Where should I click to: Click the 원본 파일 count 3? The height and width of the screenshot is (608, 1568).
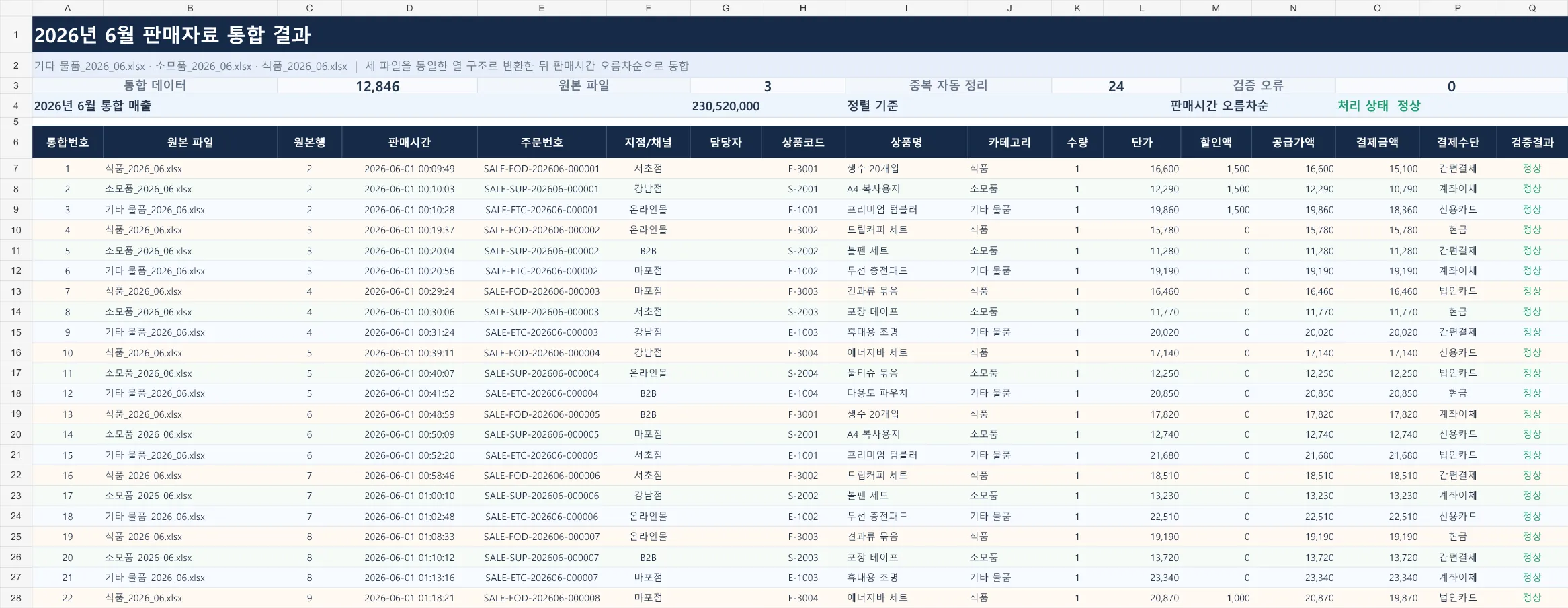pyautogui.click(x=768, y=86)
